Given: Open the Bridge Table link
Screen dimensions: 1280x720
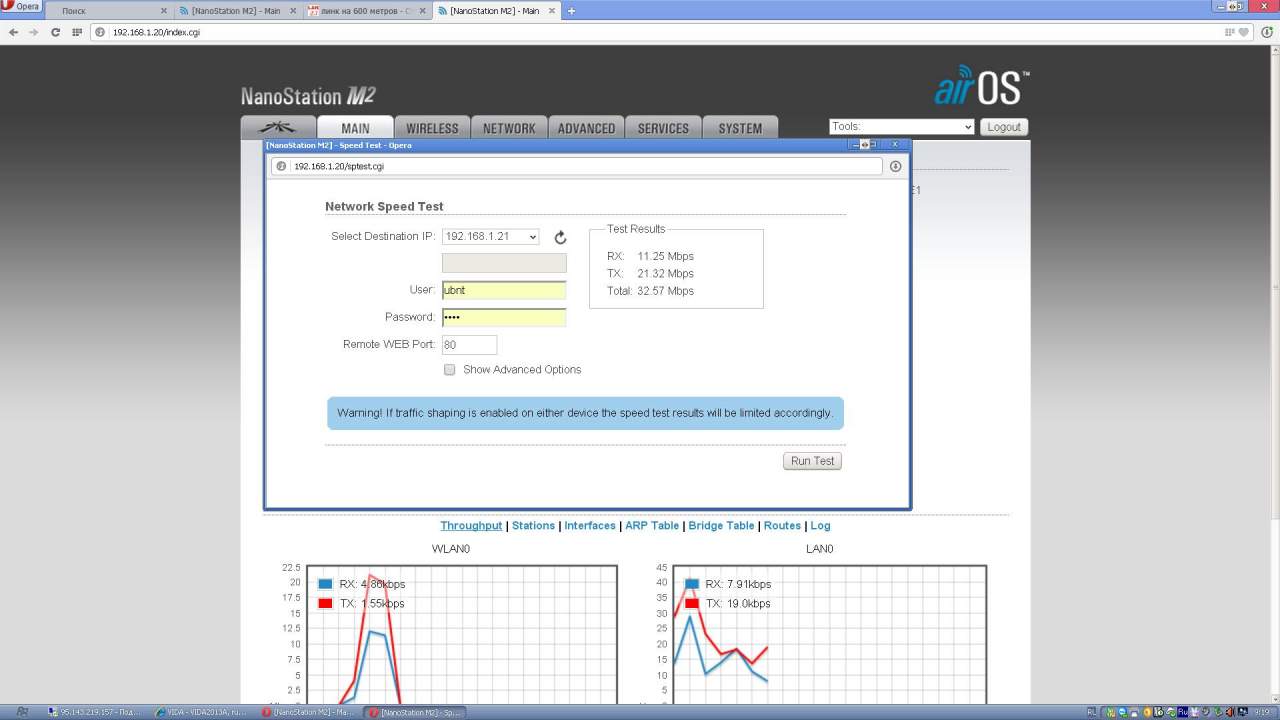Looking at the screenshot, I should pyautogui.click(x=721, y=526).
